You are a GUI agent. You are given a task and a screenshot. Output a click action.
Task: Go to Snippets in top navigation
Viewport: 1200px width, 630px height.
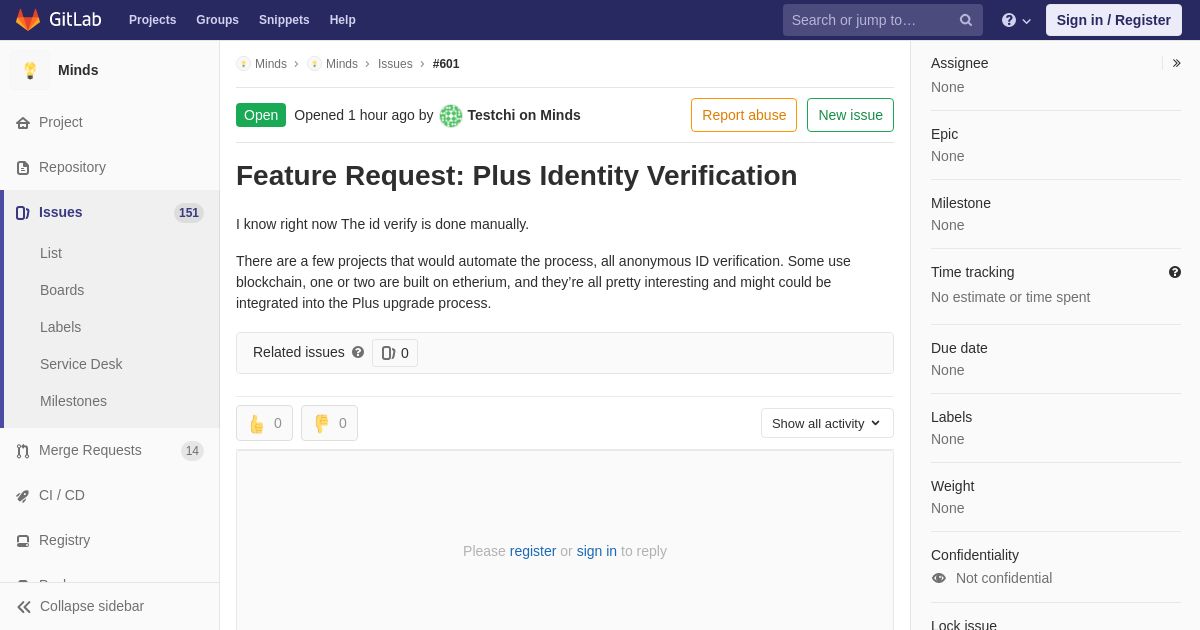[x=284, y=20]
